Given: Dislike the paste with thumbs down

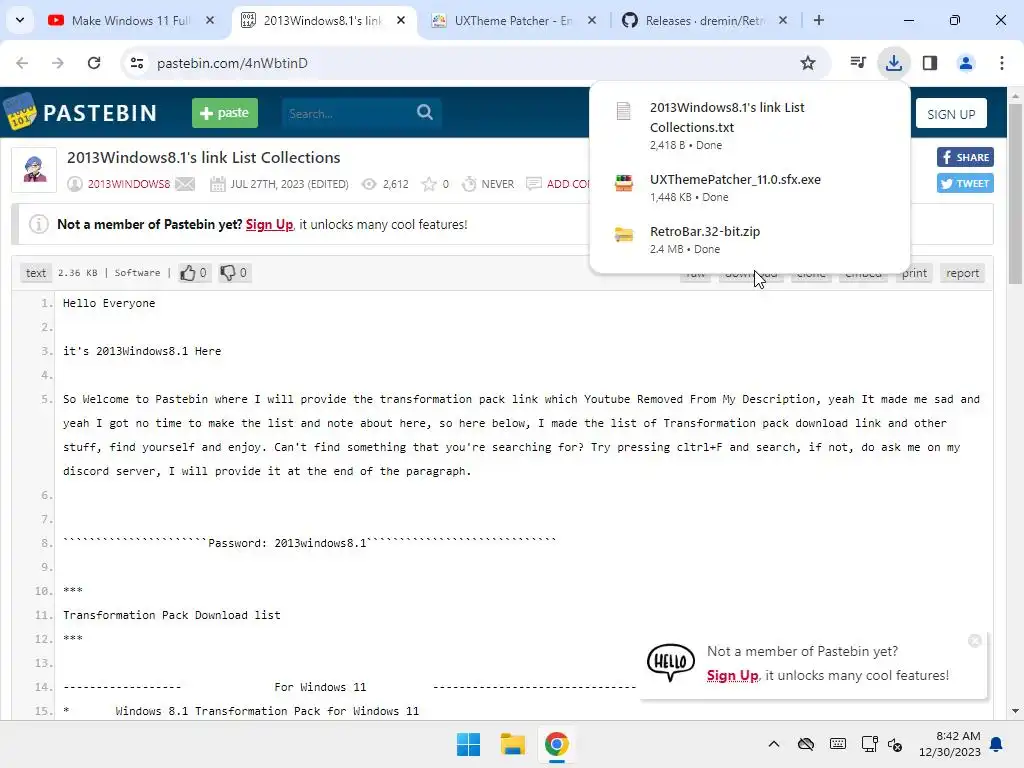Looking at the screenshot, I should pyautogui.click(x=234, y=273).
